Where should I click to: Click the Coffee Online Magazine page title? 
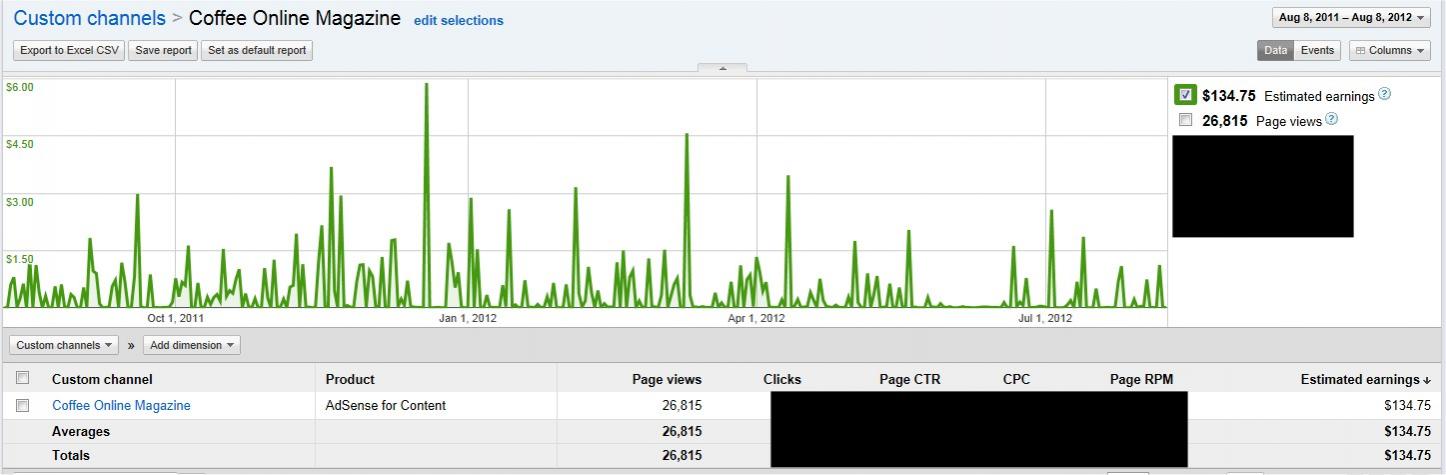point(295,18)
